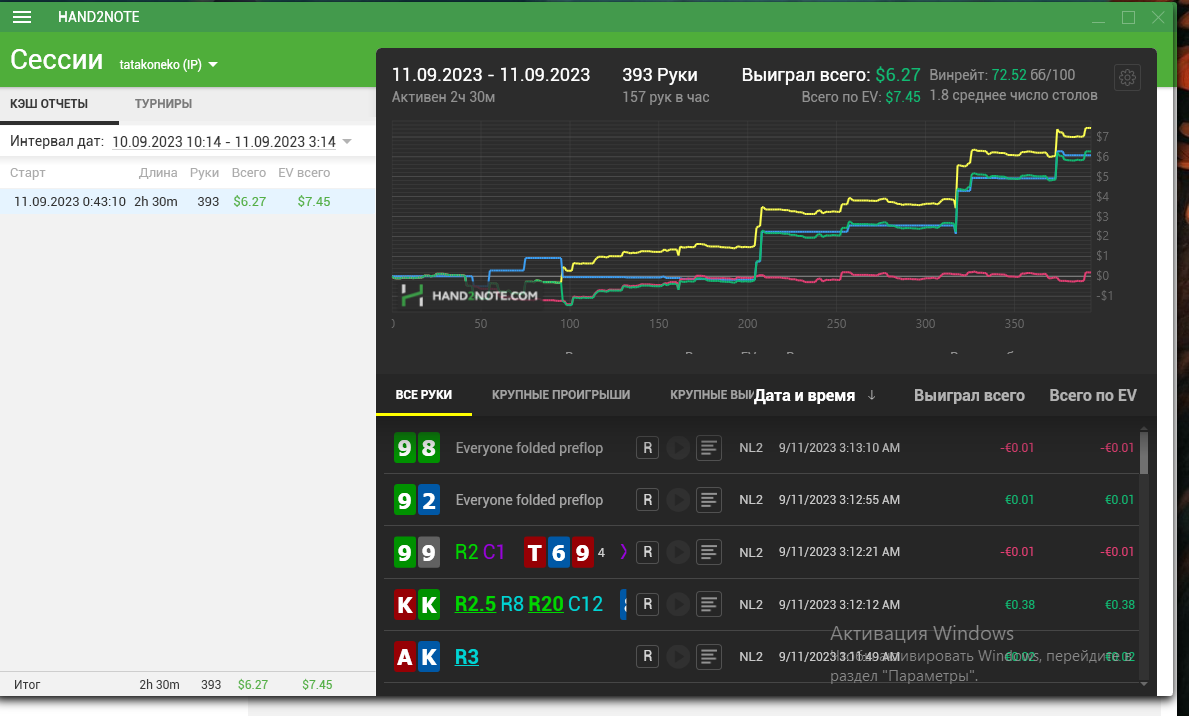The image size is (1189, 716).
Task: Open the hamburger main menu
Action: coord(22,17)
